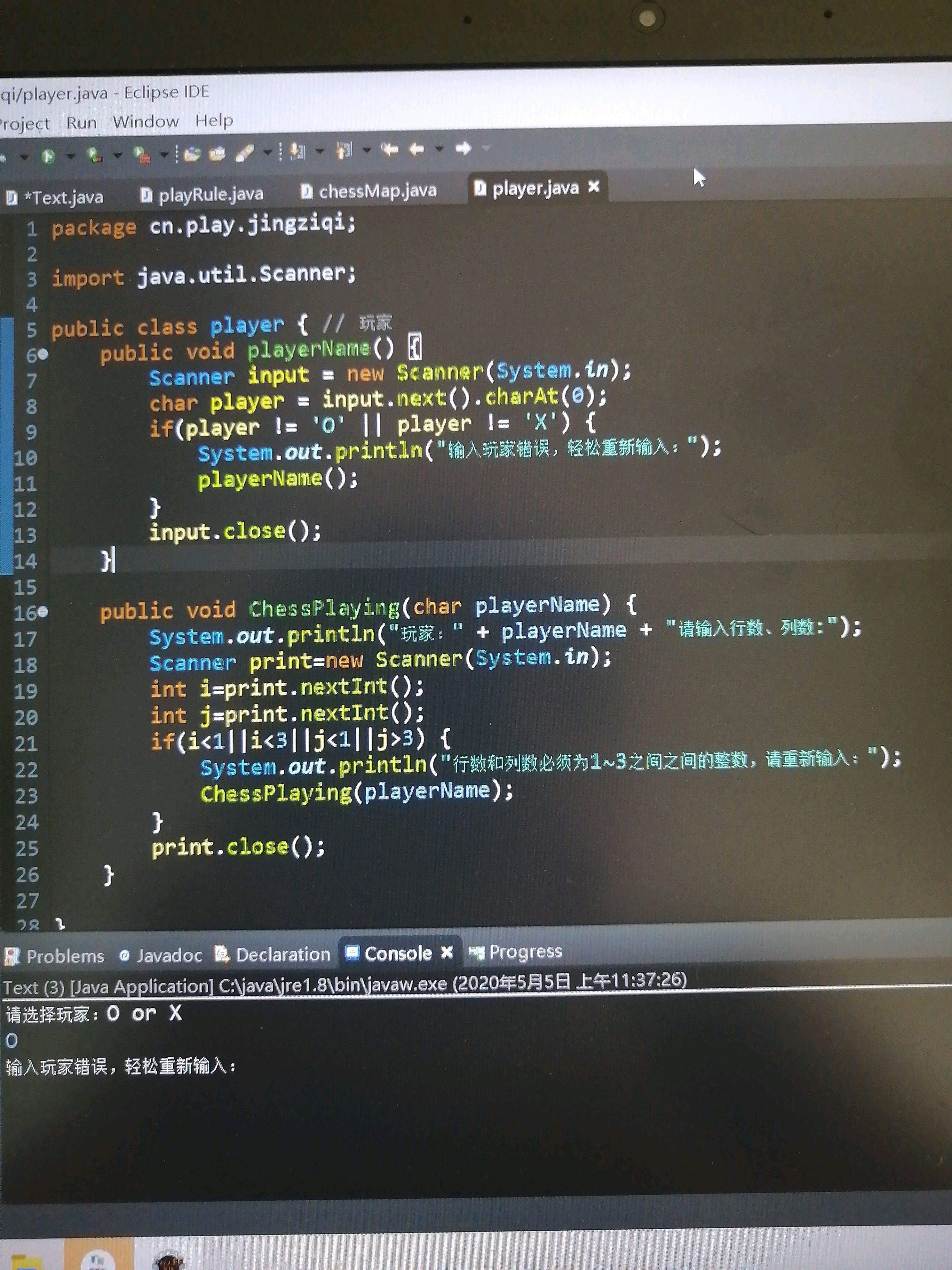The width and height of the screenshot is (952, 1270).
Task: Click the Last Edit Location icon
Action: pyautogui.click(x=390, y=150)
